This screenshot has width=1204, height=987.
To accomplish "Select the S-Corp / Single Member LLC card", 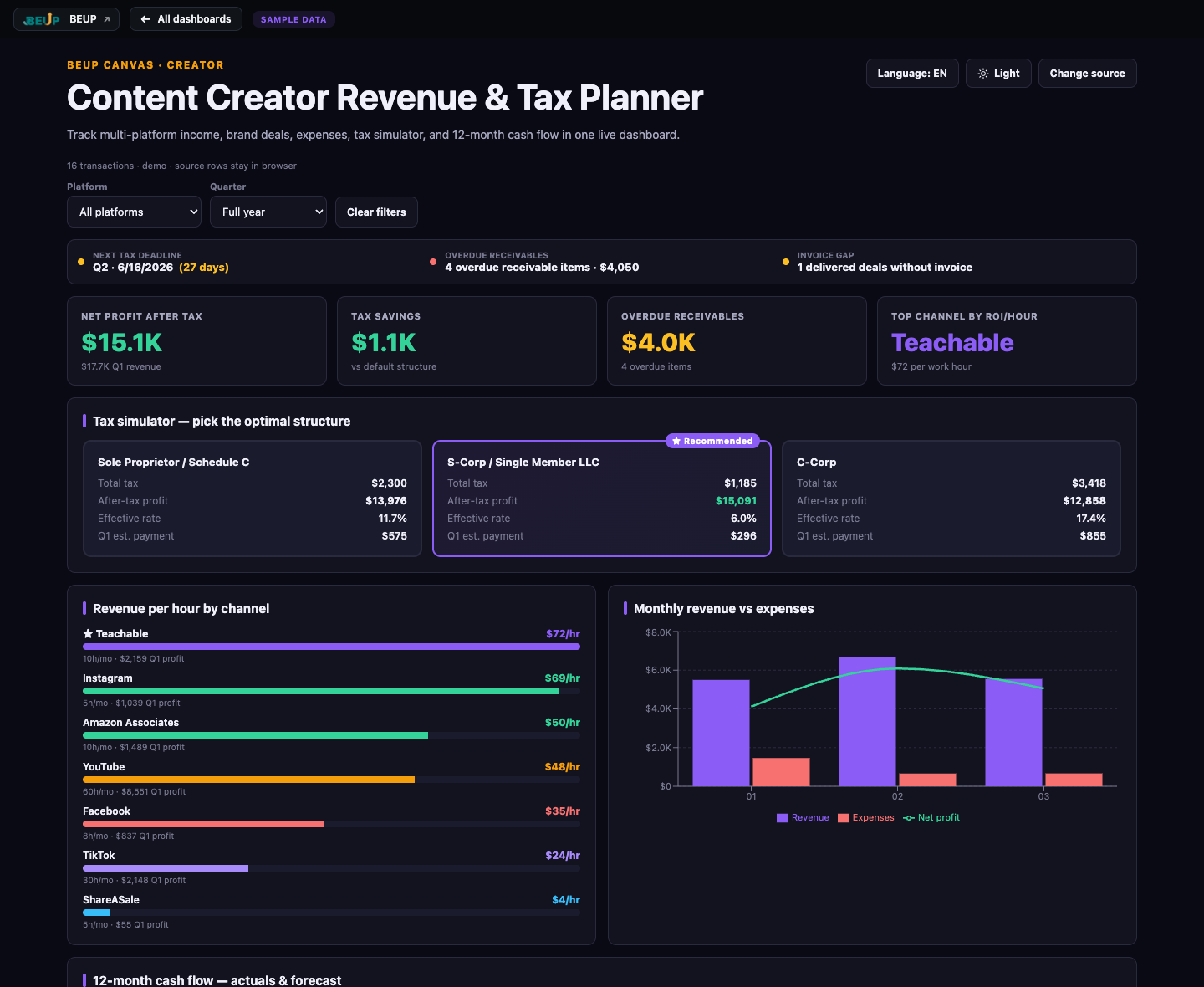I will (602, 499).
